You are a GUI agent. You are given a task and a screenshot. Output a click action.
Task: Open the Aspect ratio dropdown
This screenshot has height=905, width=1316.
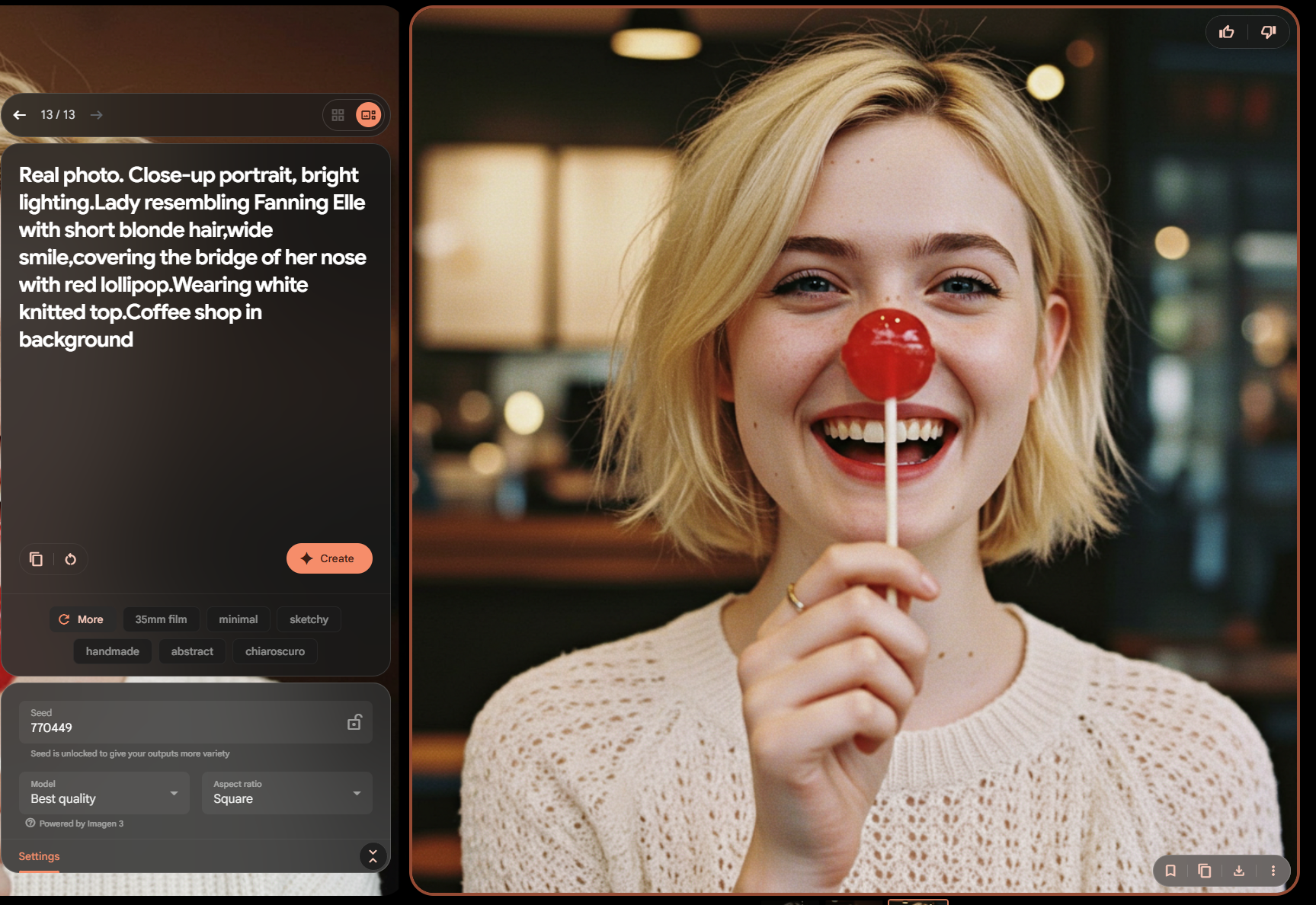tap(287, 793)
